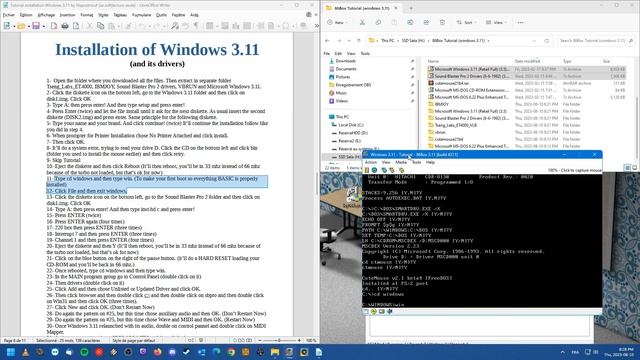640x360 pixels.
Task: Click the Open folder icon in Writer toolbar
Action: tap(21, 26)
